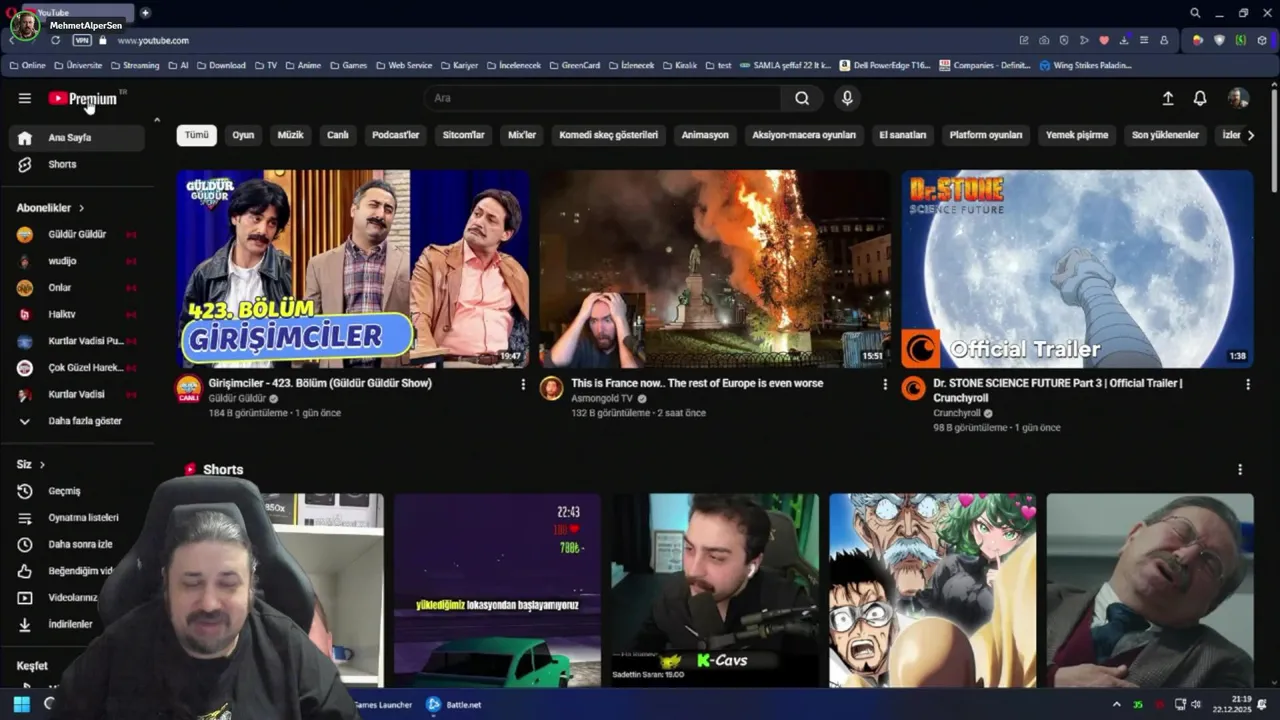Open the Güldür Güldür subscription

tap(76, 234)
